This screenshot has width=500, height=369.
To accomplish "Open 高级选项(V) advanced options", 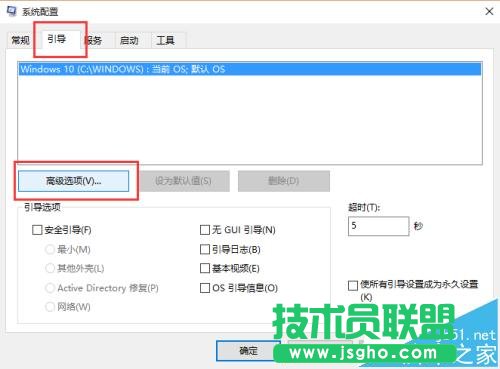I will tap(73, 181).
